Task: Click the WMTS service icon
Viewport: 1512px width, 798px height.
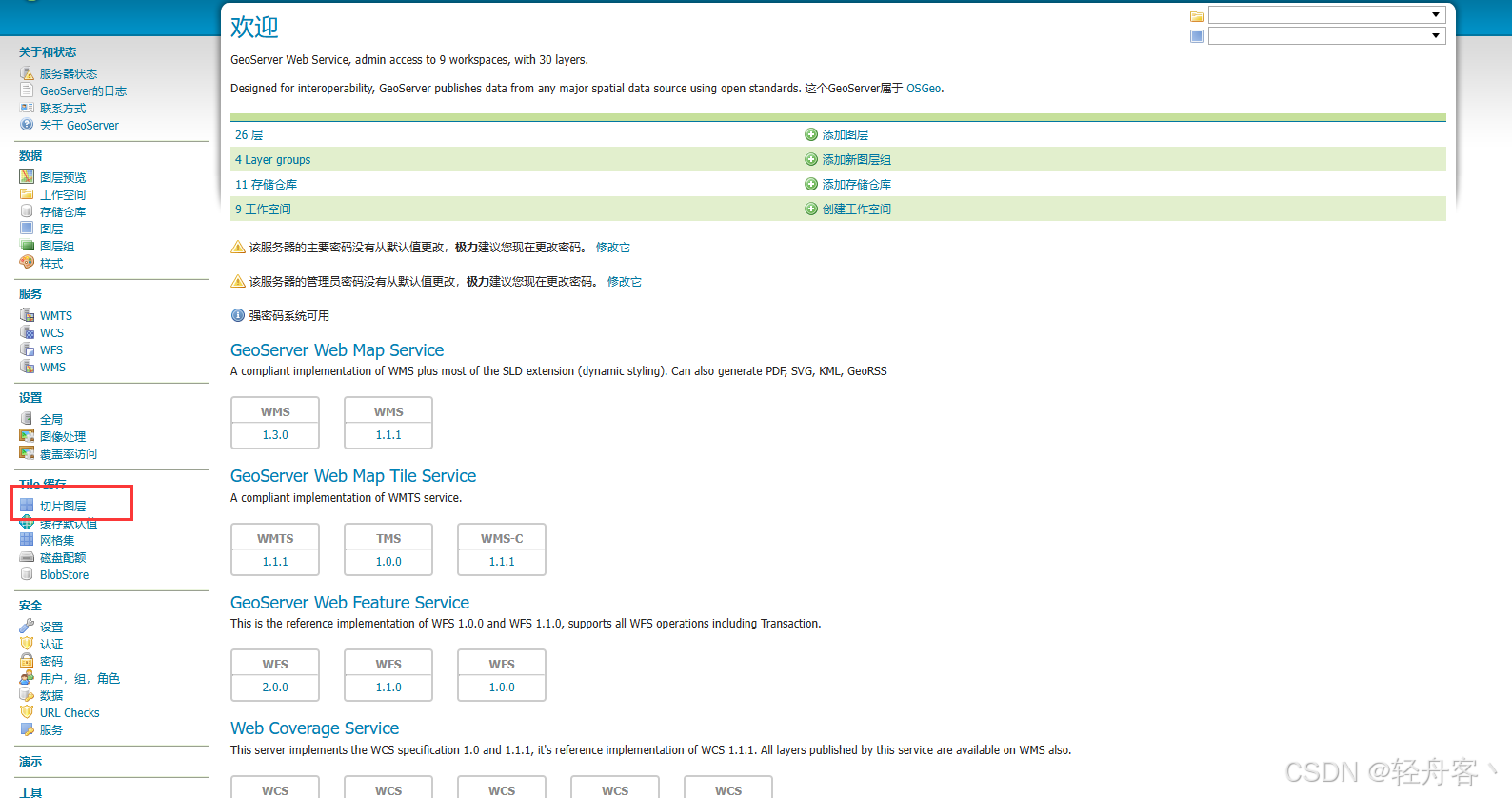Action: (27, 315)
